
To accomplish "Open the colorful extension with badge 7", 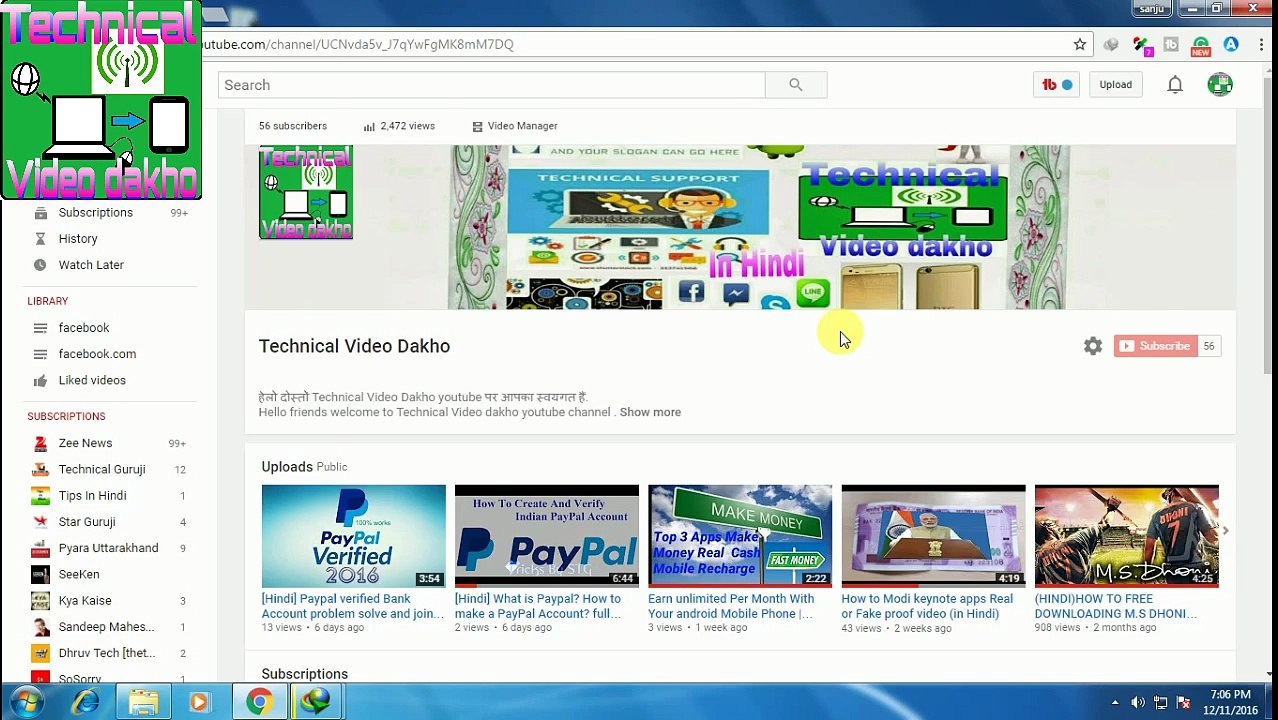I will (1141, 45).
